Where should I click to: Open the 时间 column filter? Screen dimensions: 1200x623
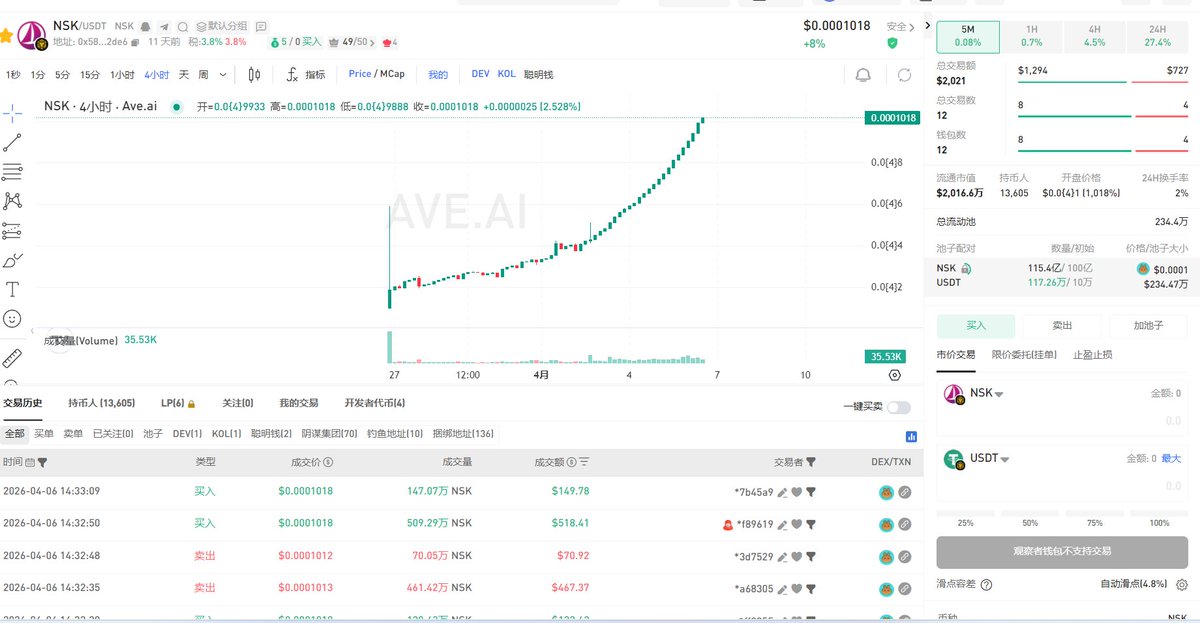[x=42, y=462]
